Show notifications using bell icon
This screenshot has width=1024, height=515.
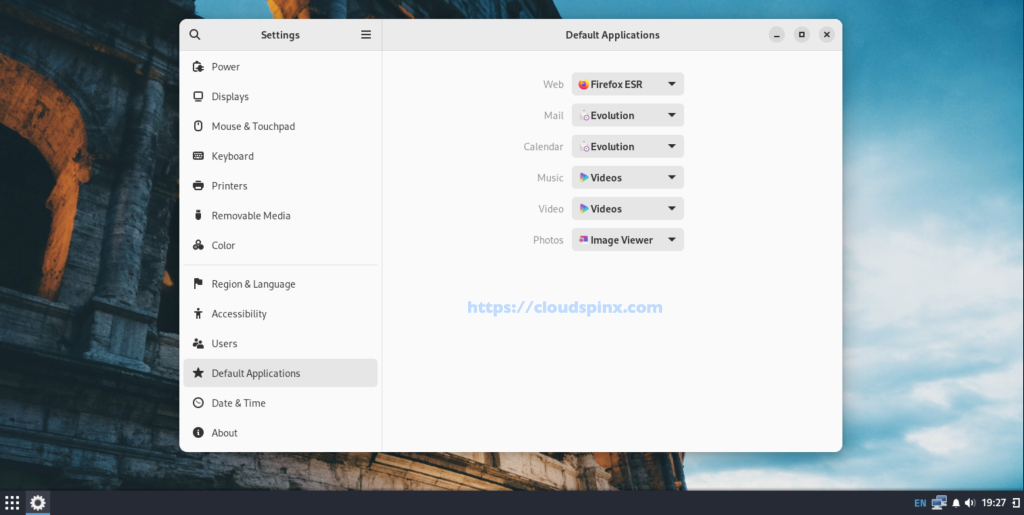tap(956, 503)
